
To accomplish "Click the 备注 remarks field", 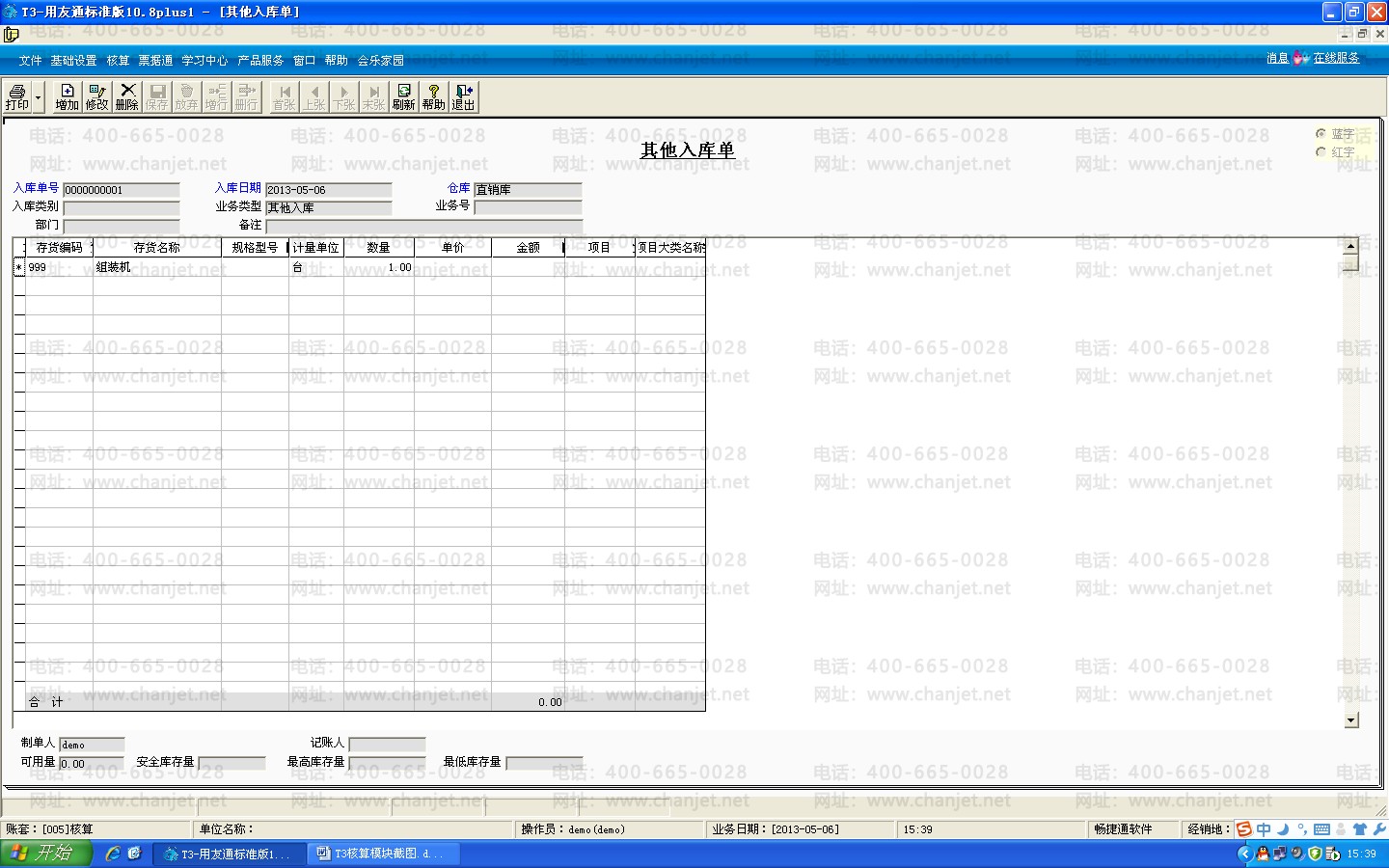I will point(424,226).
